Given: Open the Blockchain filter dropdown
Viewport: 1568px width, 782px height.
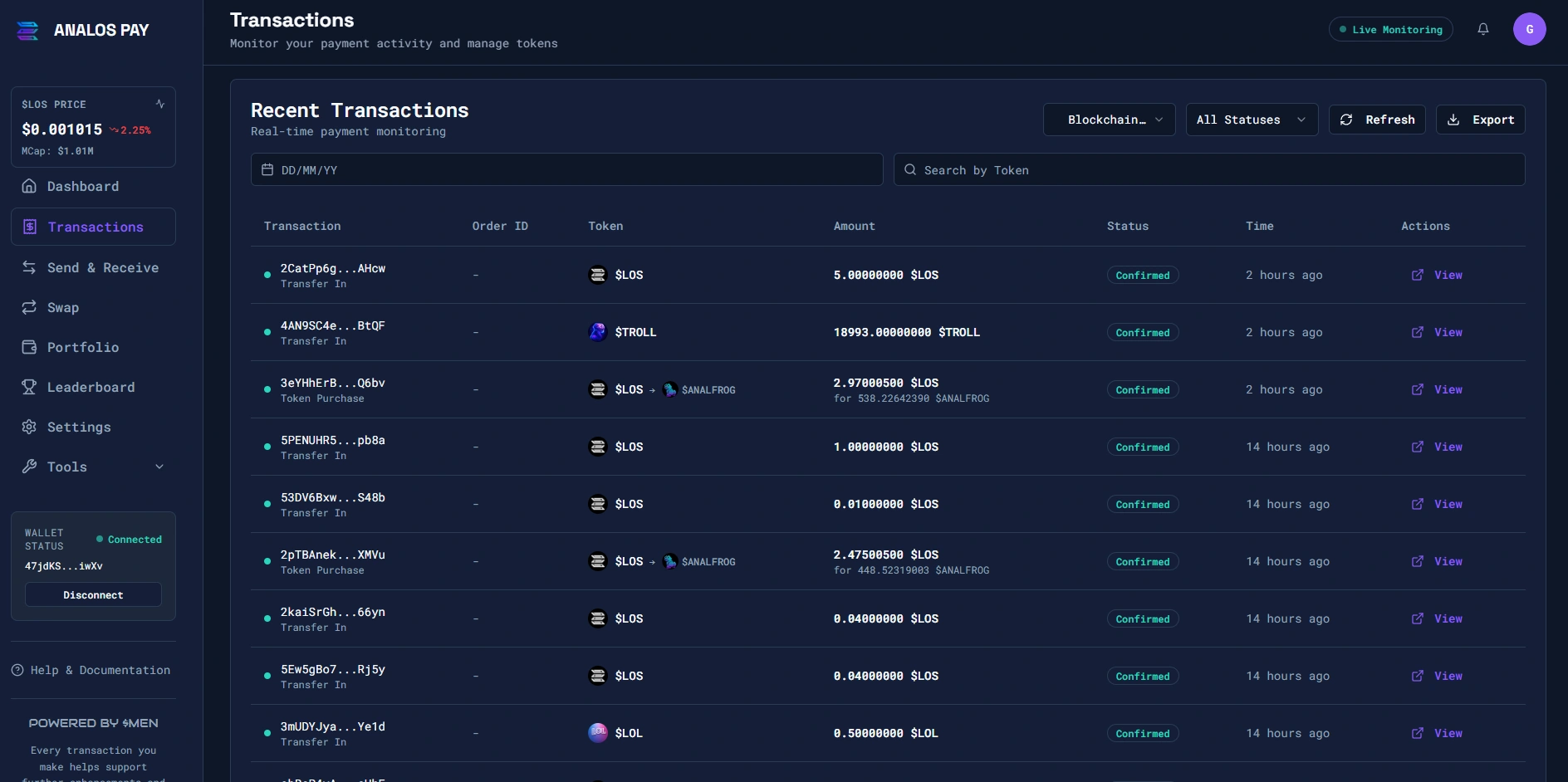Looking at the screenshot, I should (x=1109, y=120).
